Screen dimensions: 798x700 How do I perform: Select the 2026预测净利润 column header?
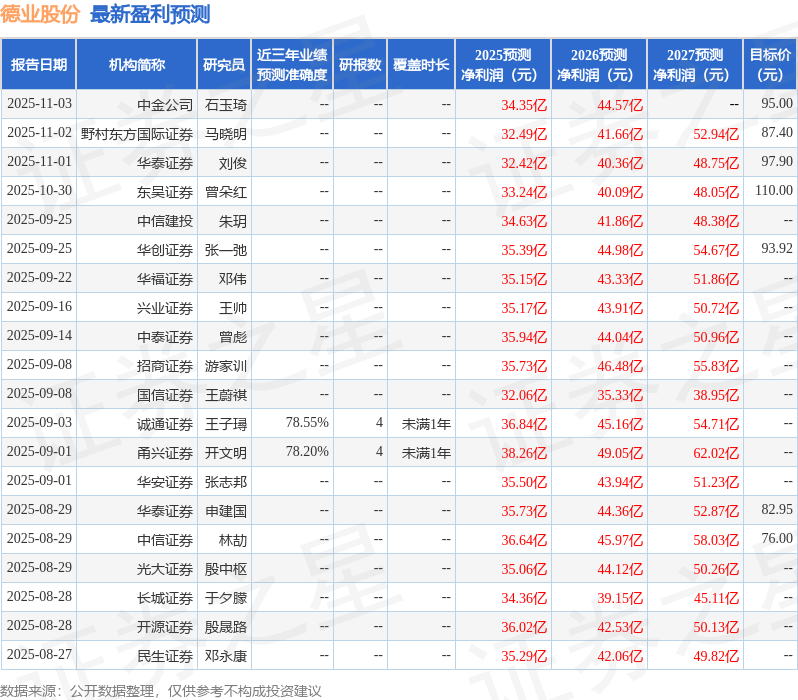[599, 65]
